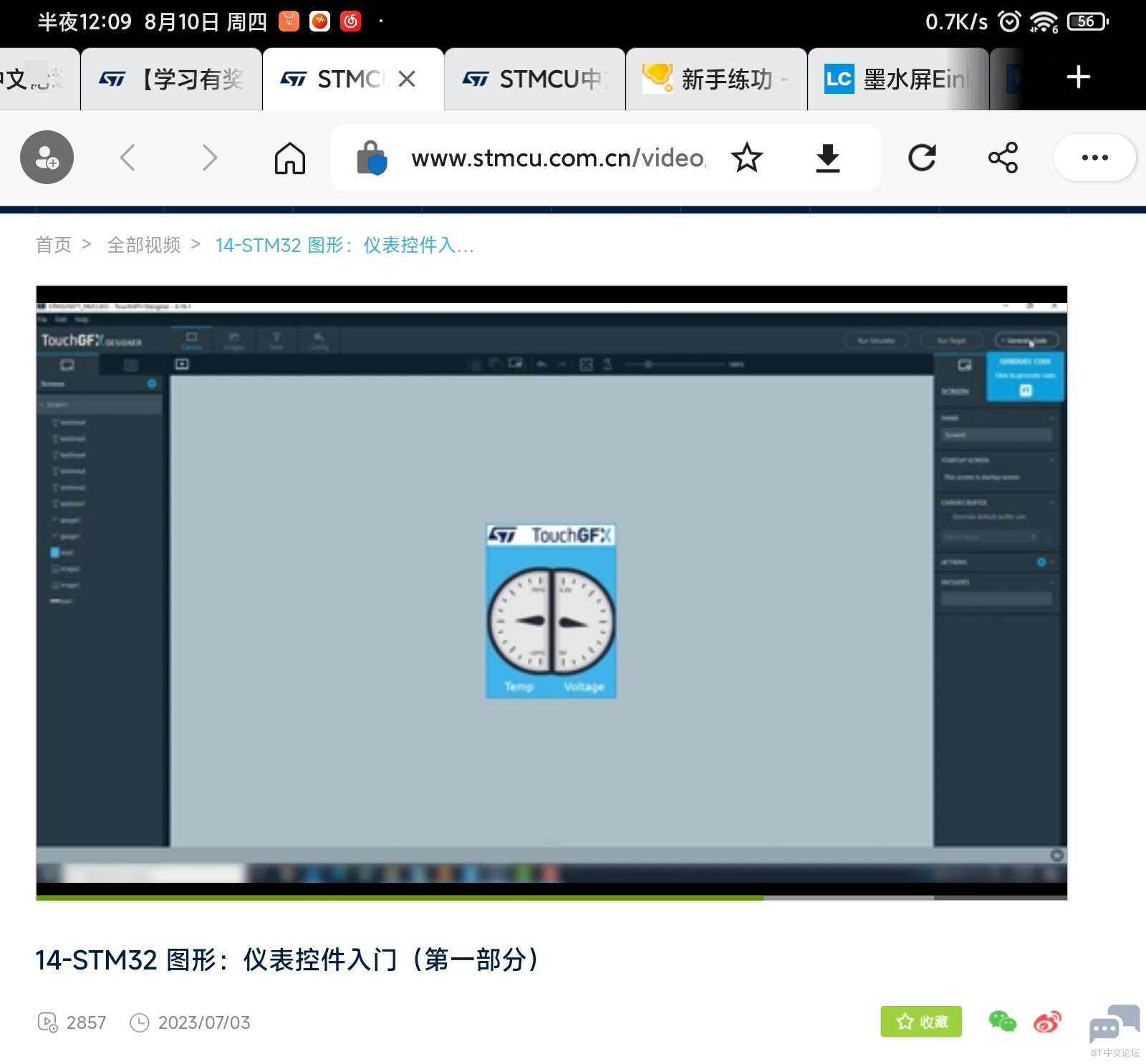
Task: Bookmark this page with the star icon
Action: pos(747,158)
